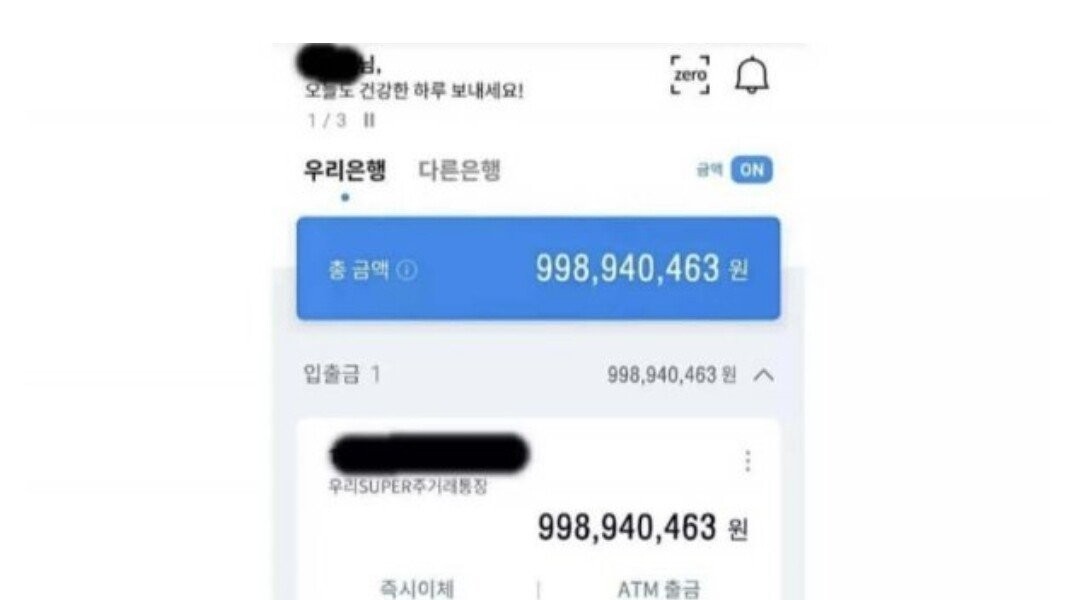The image size is (1078, 600).
Task: Toggle the 금액 ON switch
Action: pos(751,170)
